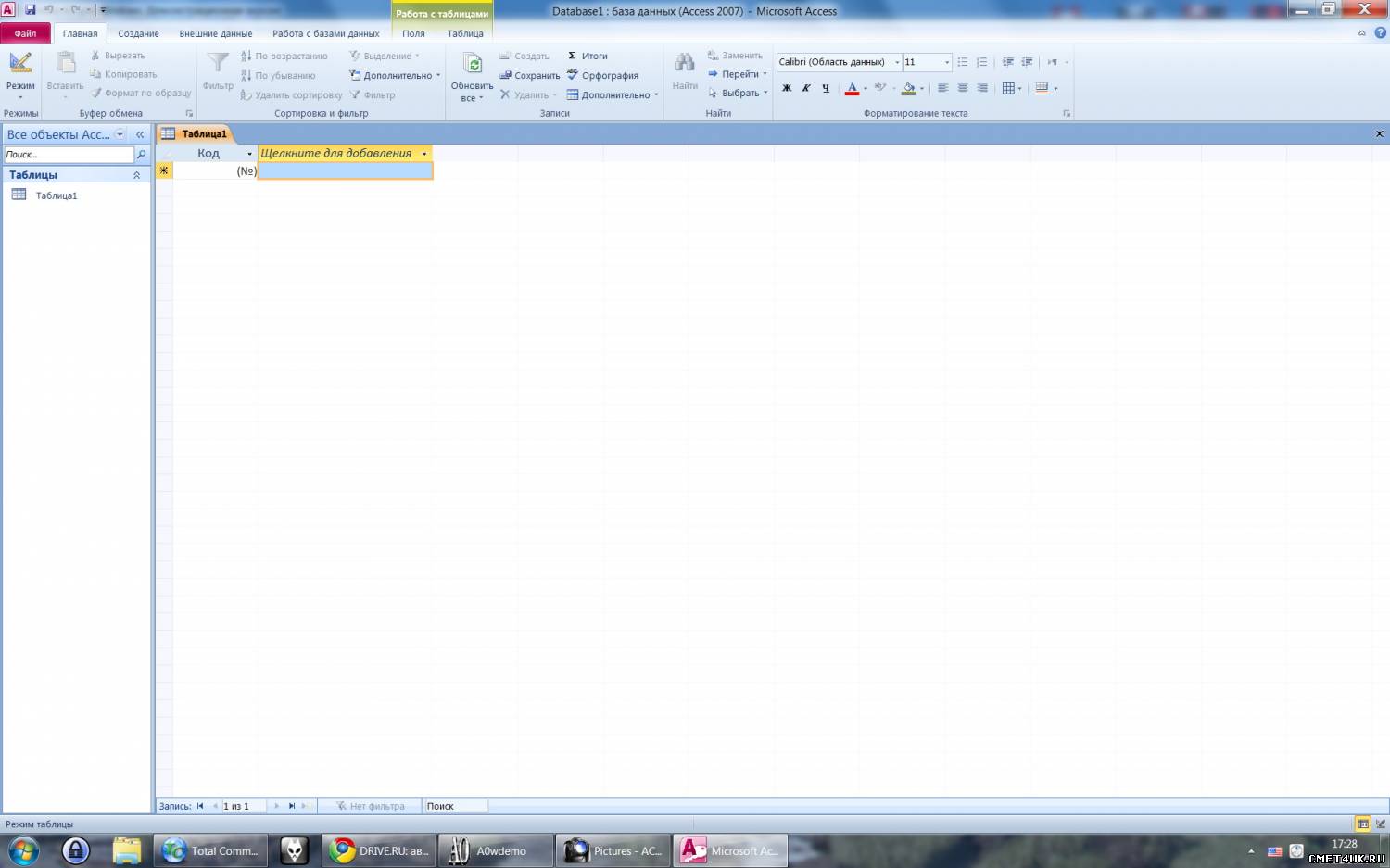
Task: Go to last record navigation arrow
Action: tap(291, 806)
